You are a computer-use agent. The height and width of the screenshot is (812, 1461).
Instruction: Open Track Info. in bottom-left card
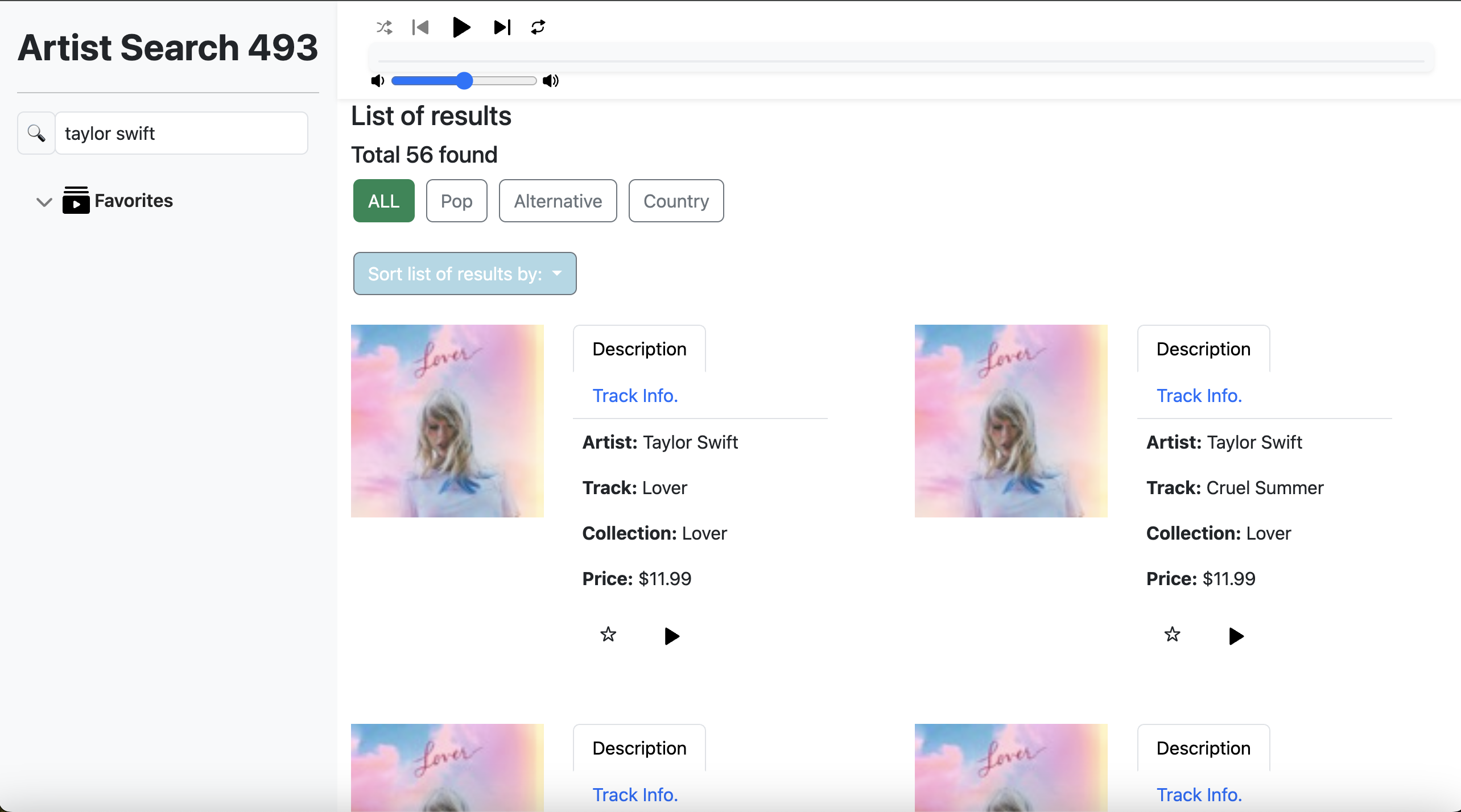(635, 794)
